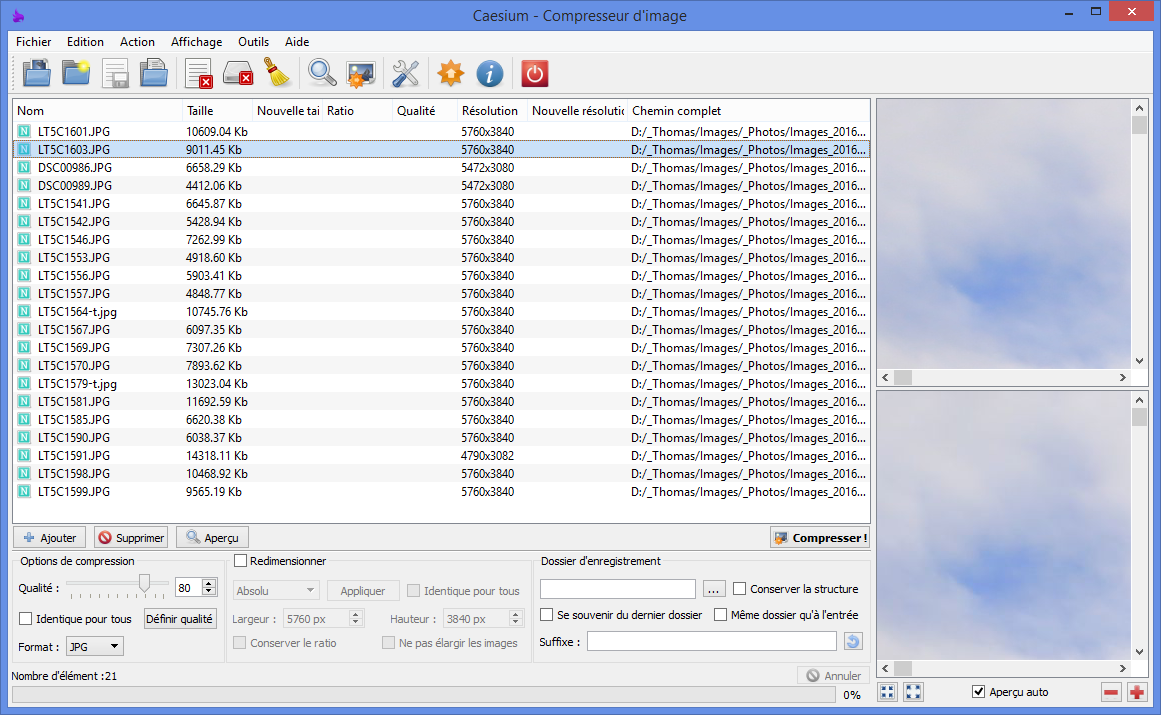Open the Absolu resize mode dropdown
Screen dimensions: 1161x715
275,590
